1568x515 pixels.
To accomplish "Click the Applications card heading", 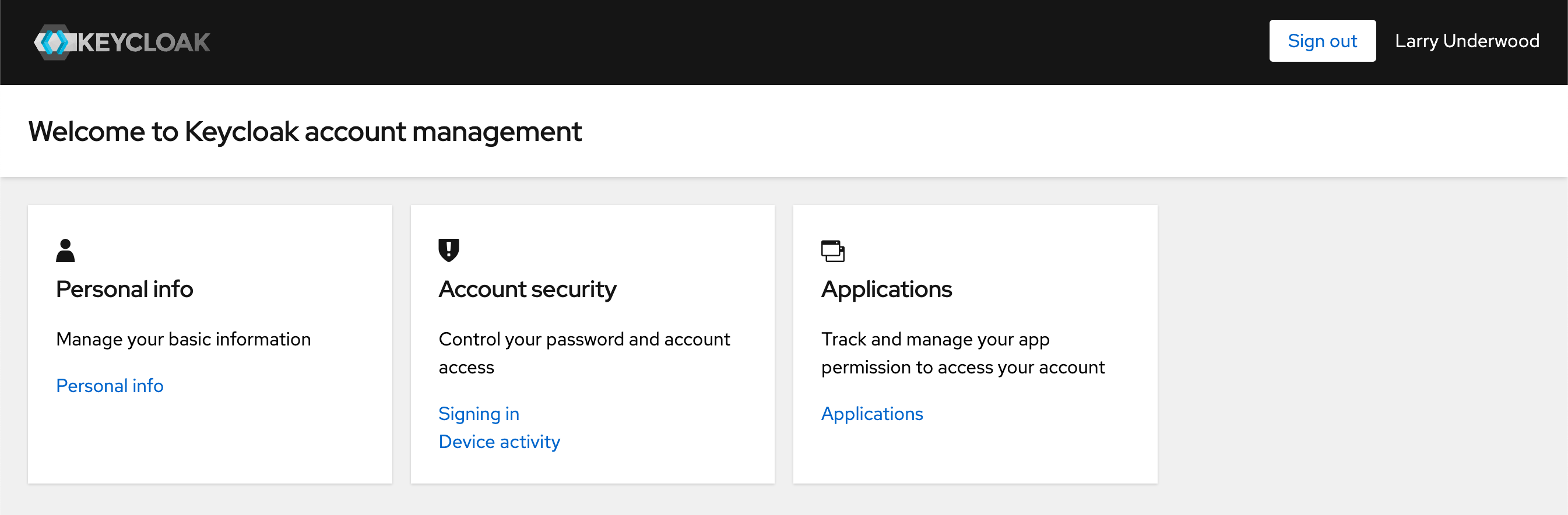I will tap(885, 289).
